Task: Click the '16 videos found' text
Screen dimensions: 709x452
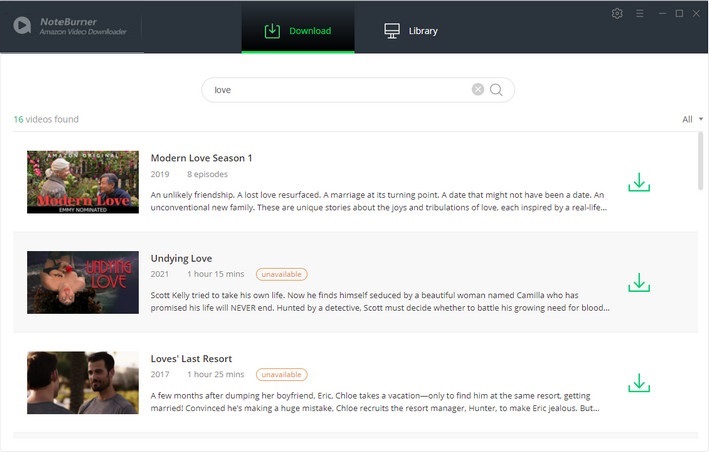Action: point(46,119)
